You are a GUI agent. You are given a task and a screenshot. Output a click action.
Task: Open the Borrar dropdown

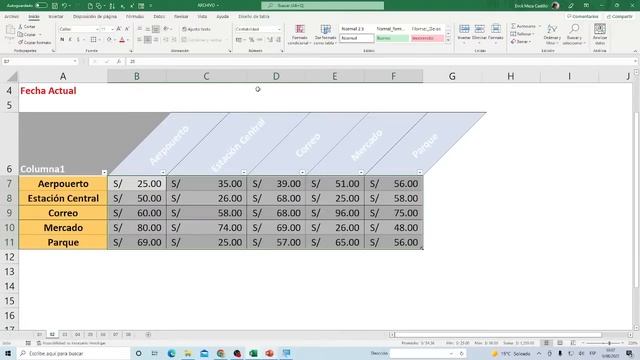[521, 42]
